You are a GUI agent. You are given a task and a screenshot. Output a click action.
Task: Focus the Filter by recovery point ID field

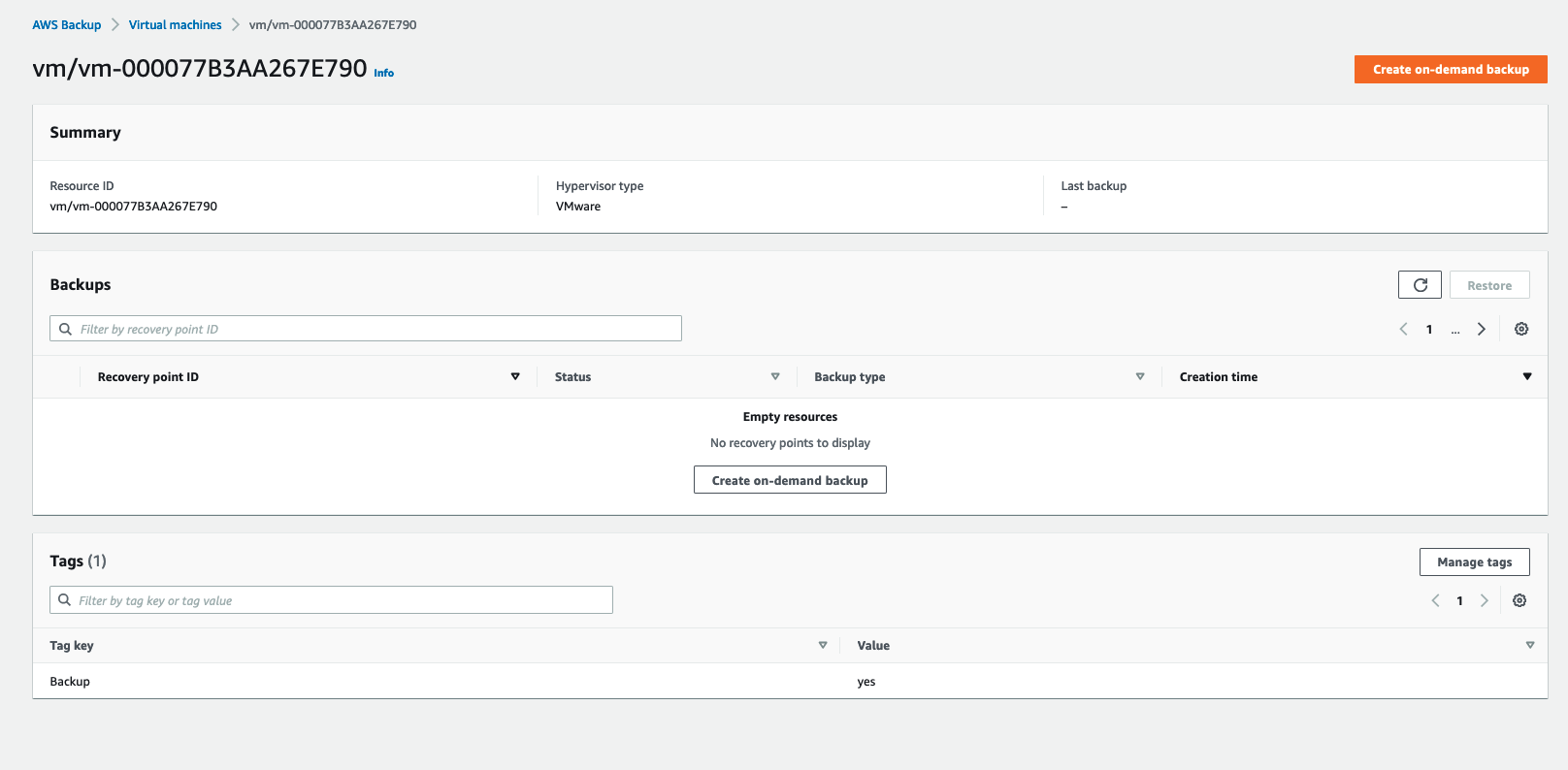click(x=366, y=329)
